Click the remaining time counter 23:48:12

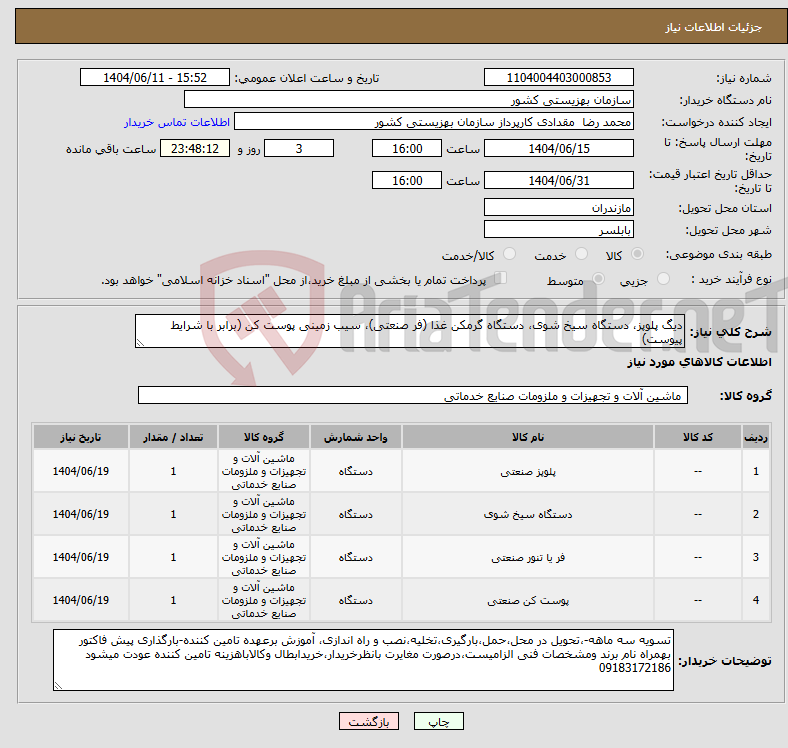click(195, 148)
